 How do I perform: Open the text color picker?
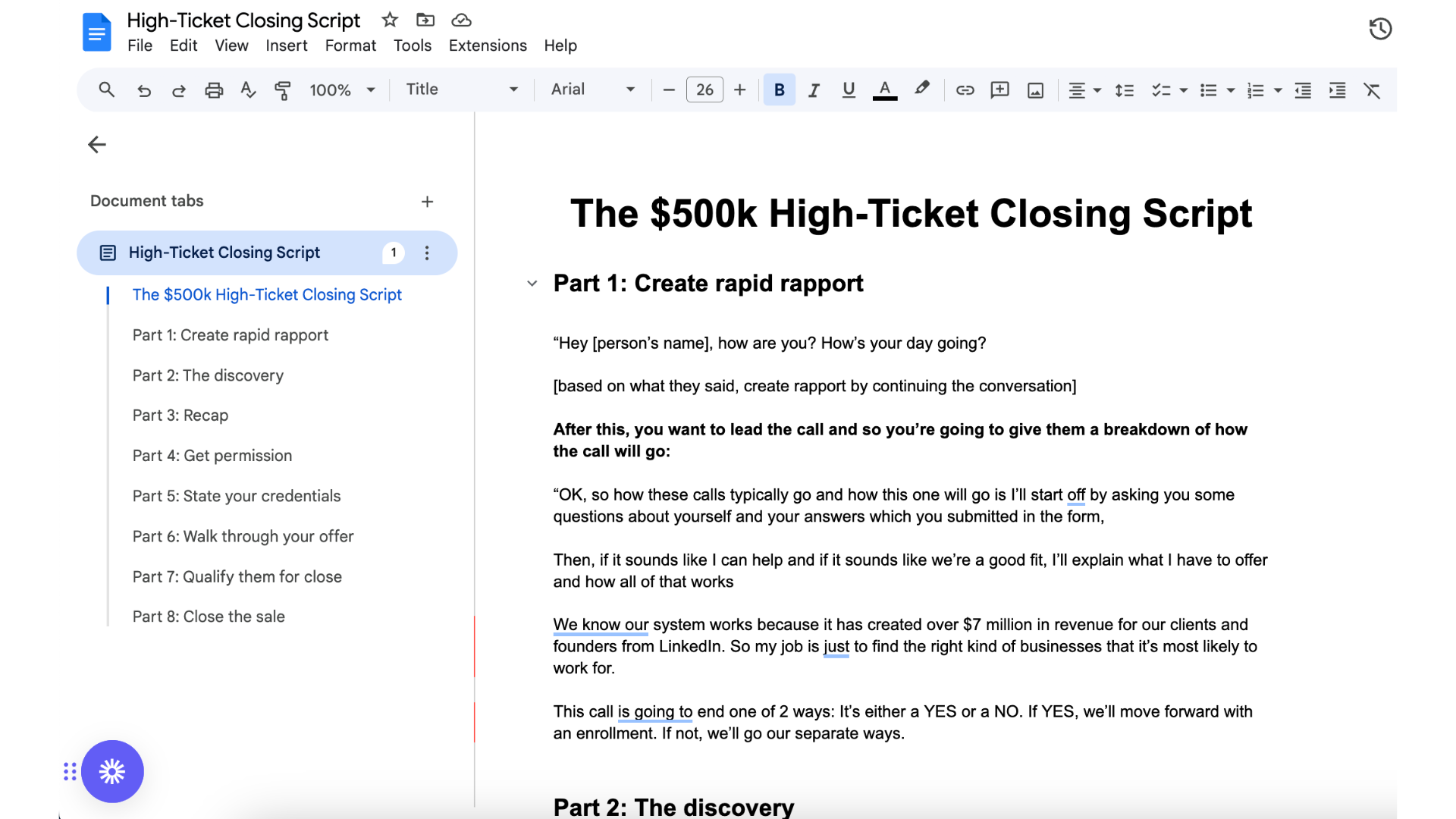(x=884, y=90)
